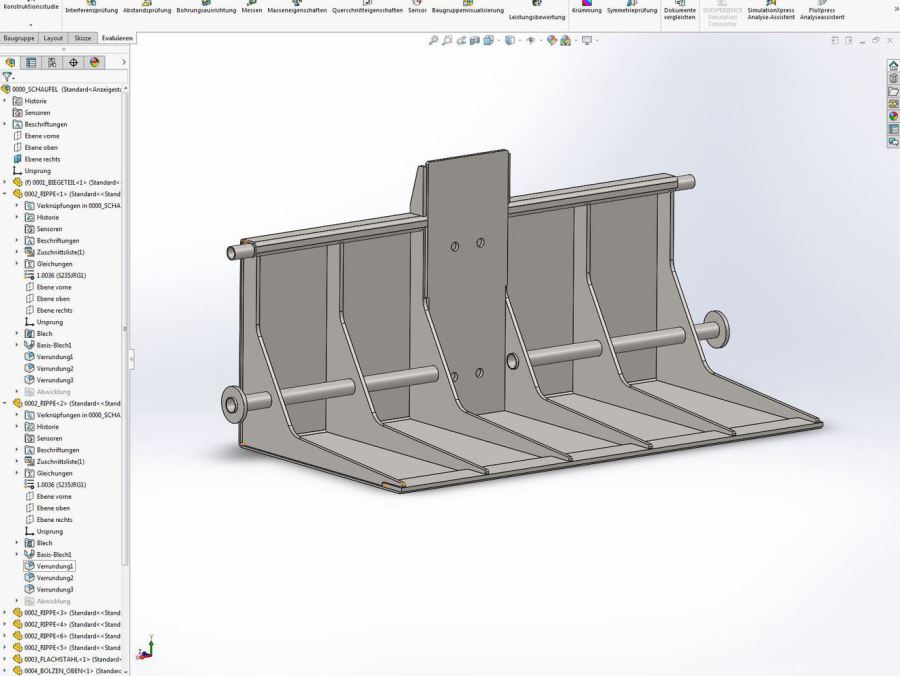Screen dimensions: 900x676
Task: Start Leistungsbewertung
Action: click(x=537, y=11)
